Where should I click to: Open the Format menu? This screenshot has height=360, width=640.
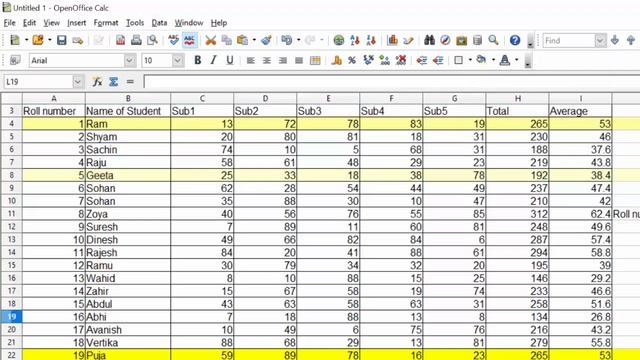click(106, 23)
